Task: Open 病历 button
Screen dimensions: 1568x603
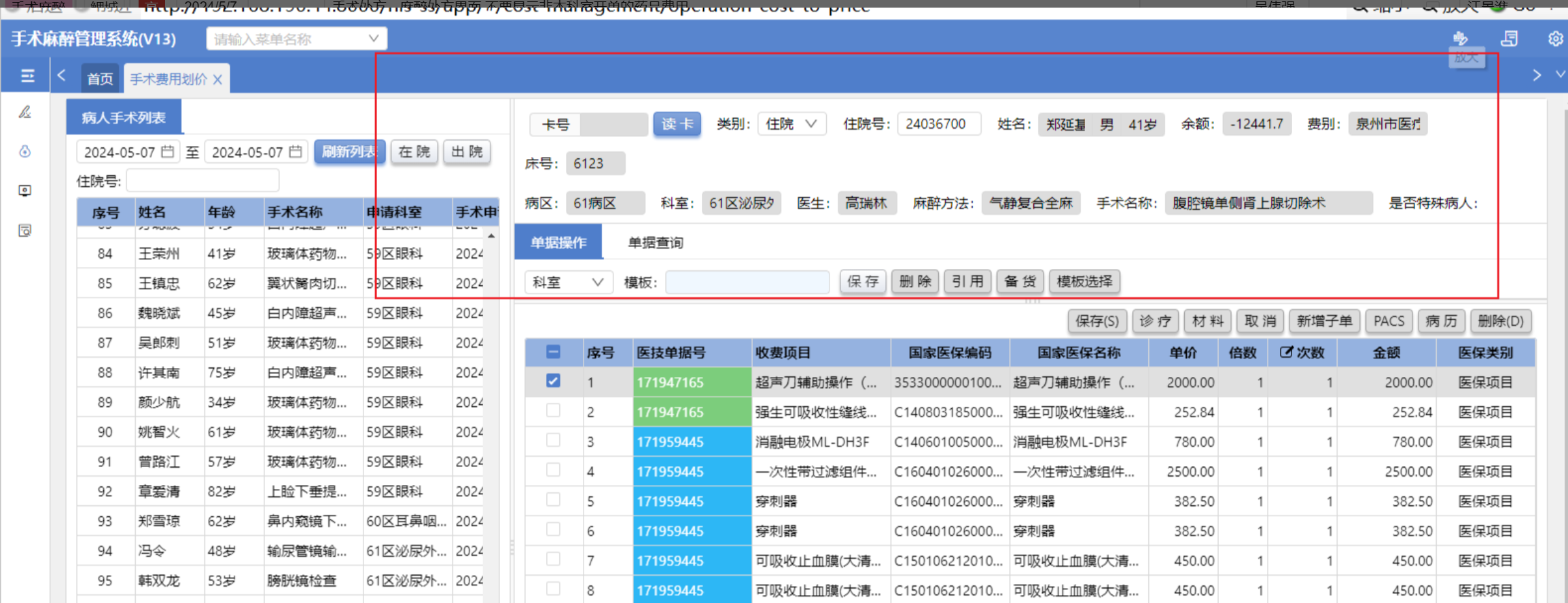Action: pyautogui.click(x=1441, y=321)
